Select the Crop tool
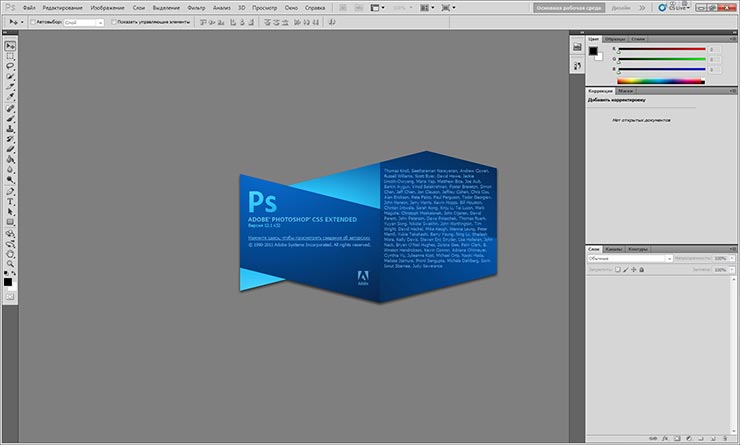Image resolution: width=740 pixels, height=445 pixels. (x=10, y=88)
